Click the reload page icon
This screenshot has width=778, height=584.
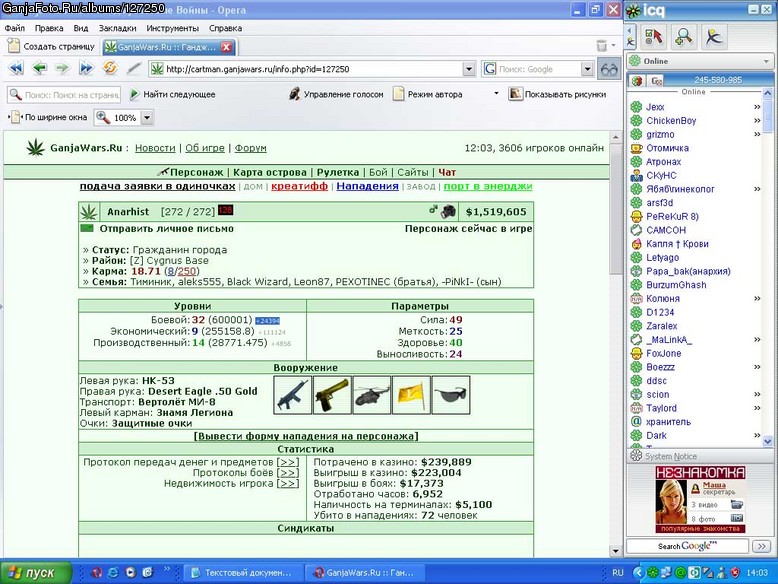pos(110,67)
